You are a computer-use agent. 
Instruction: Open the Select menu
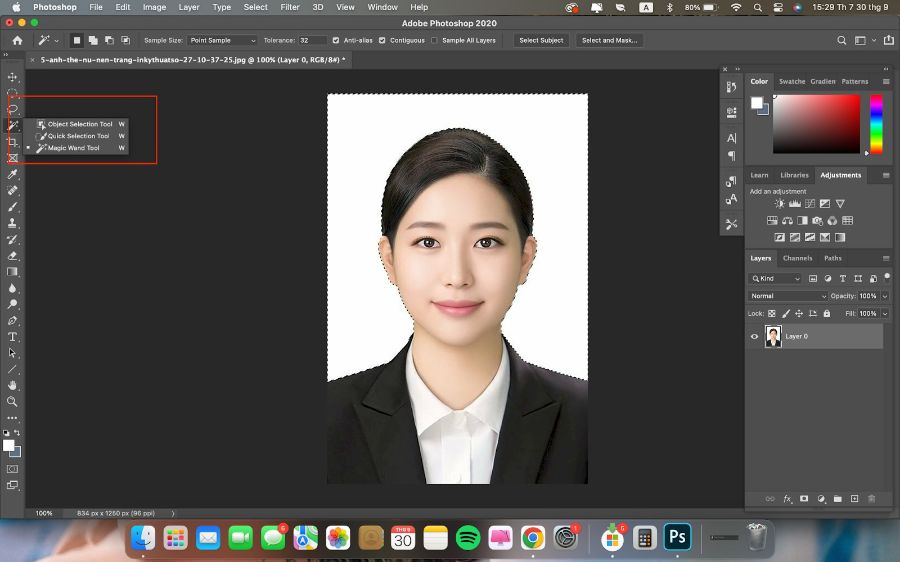[x=255, y=7]
